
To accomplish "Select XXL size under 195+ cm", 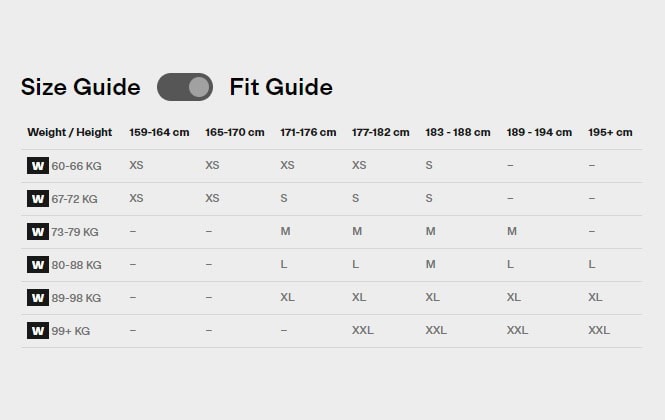I will [x=599, y=330].
